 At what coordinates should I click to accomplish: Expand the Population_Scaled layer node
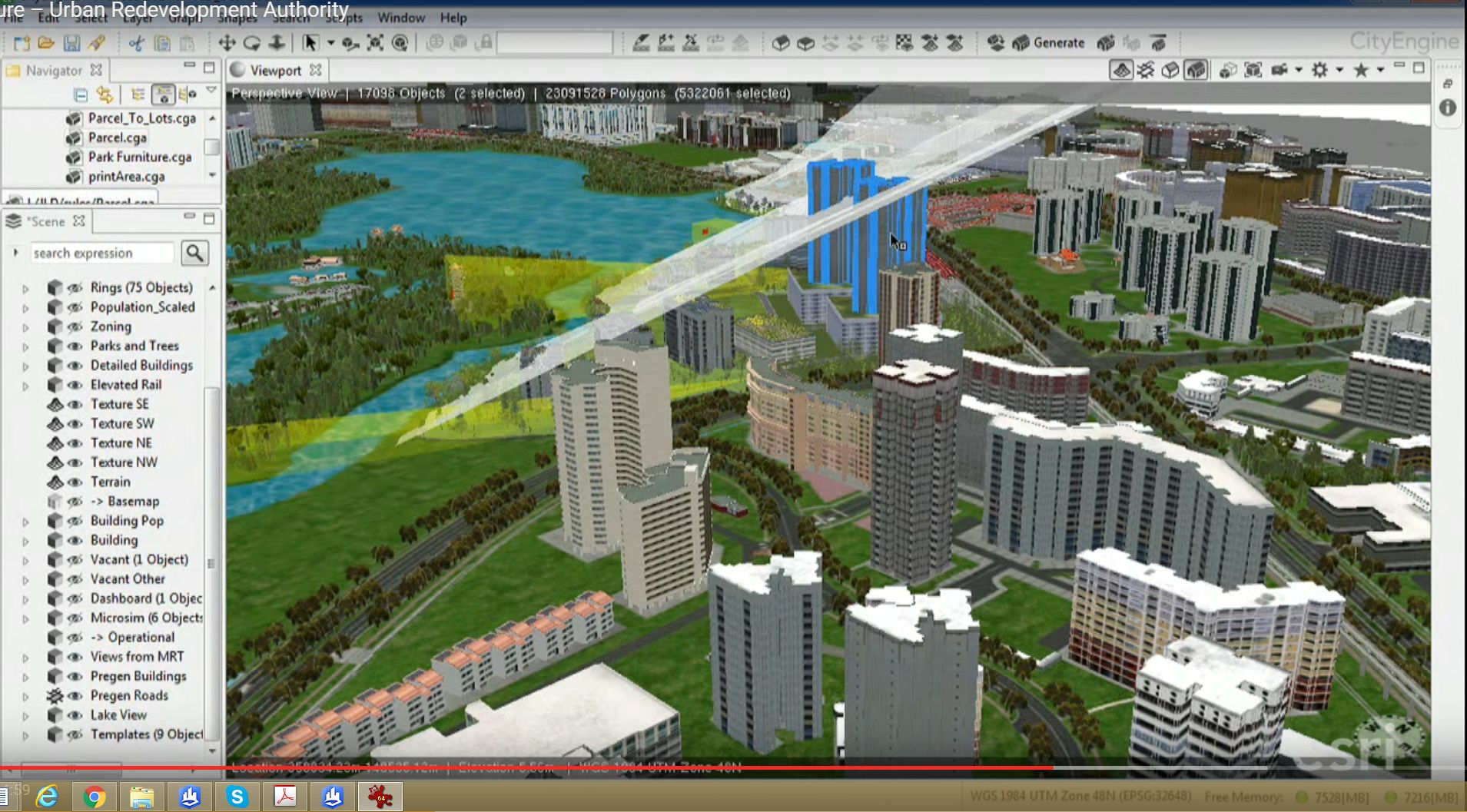pyautogui.click(x=25, y=308)
